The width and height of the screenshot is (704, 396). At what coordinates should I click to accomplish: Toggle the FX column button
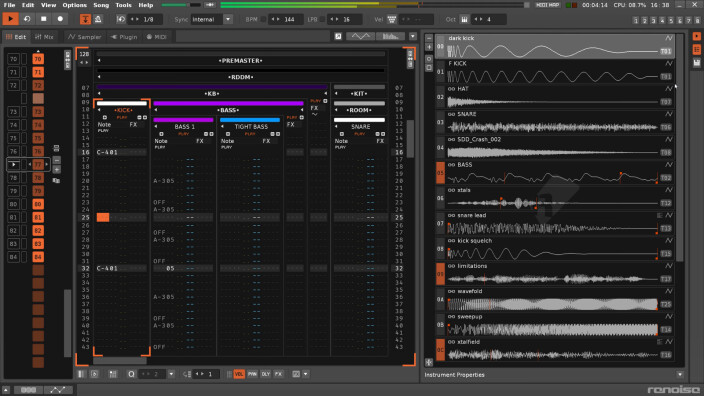[x=278, y=374]
